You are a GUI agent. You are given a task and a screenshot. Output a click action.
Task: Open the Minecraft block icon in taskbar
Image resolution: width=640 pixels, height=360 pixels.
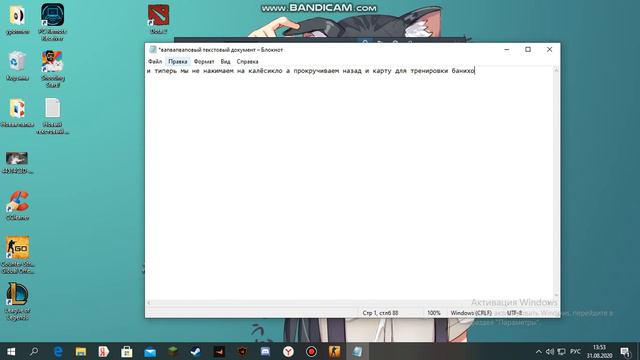[x=173, y=351]
